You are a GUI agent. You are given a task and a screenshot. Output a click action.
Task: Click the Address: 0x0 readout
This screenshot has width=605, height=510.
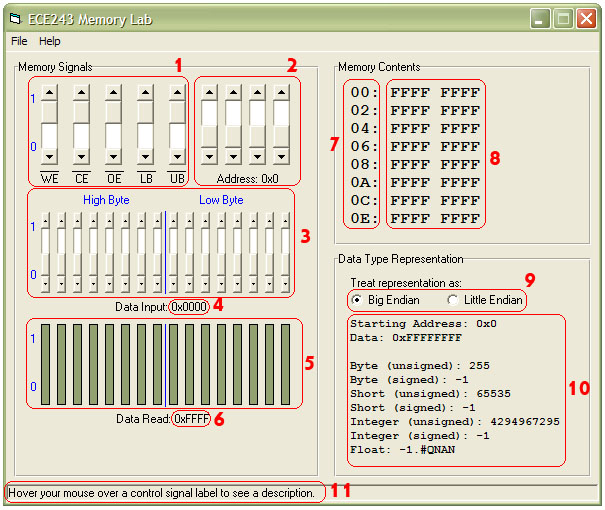(247, 179)
